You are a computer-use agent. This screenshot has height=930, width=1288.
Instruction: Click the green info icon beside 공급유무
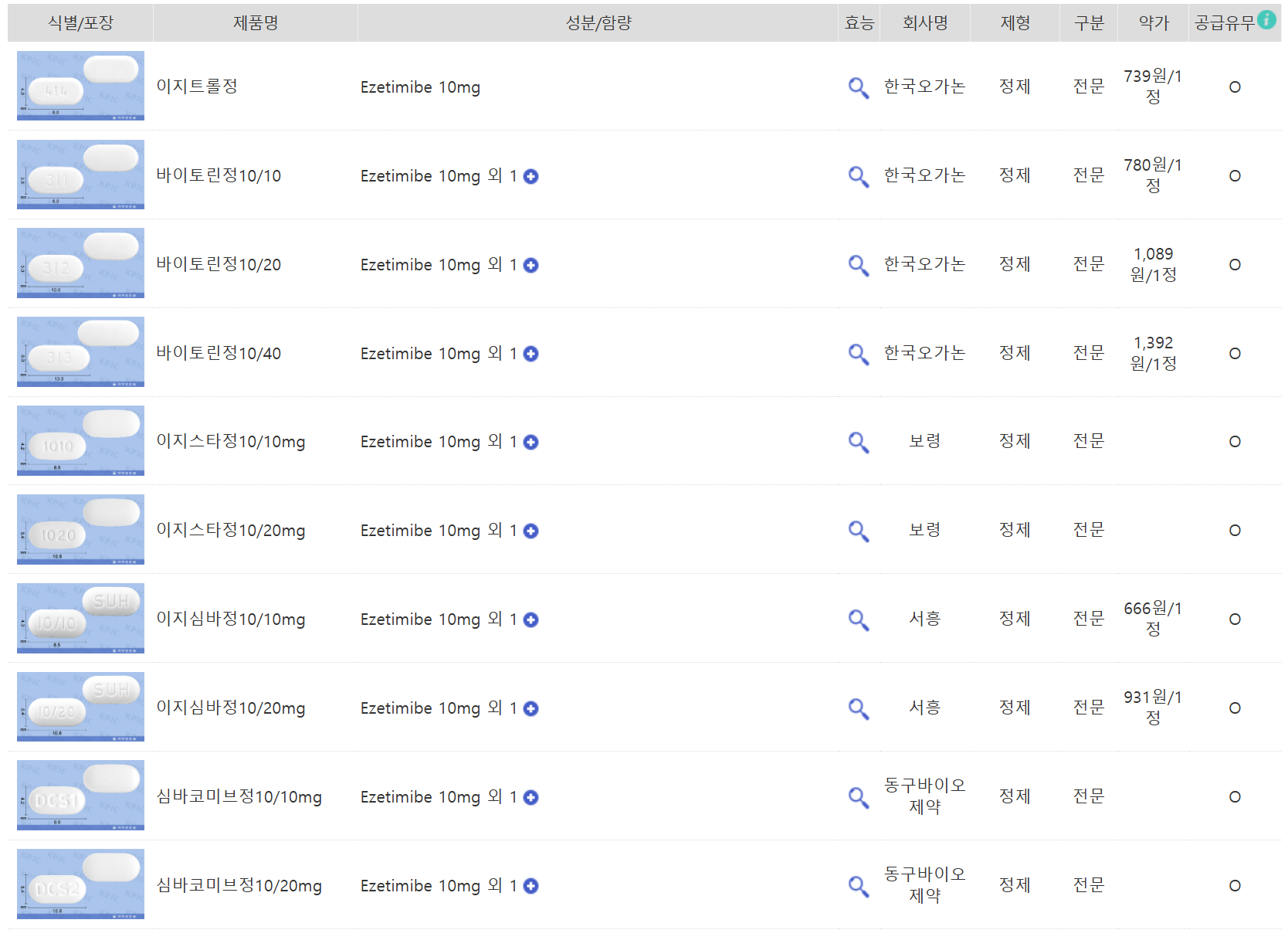click(1266, 19)
